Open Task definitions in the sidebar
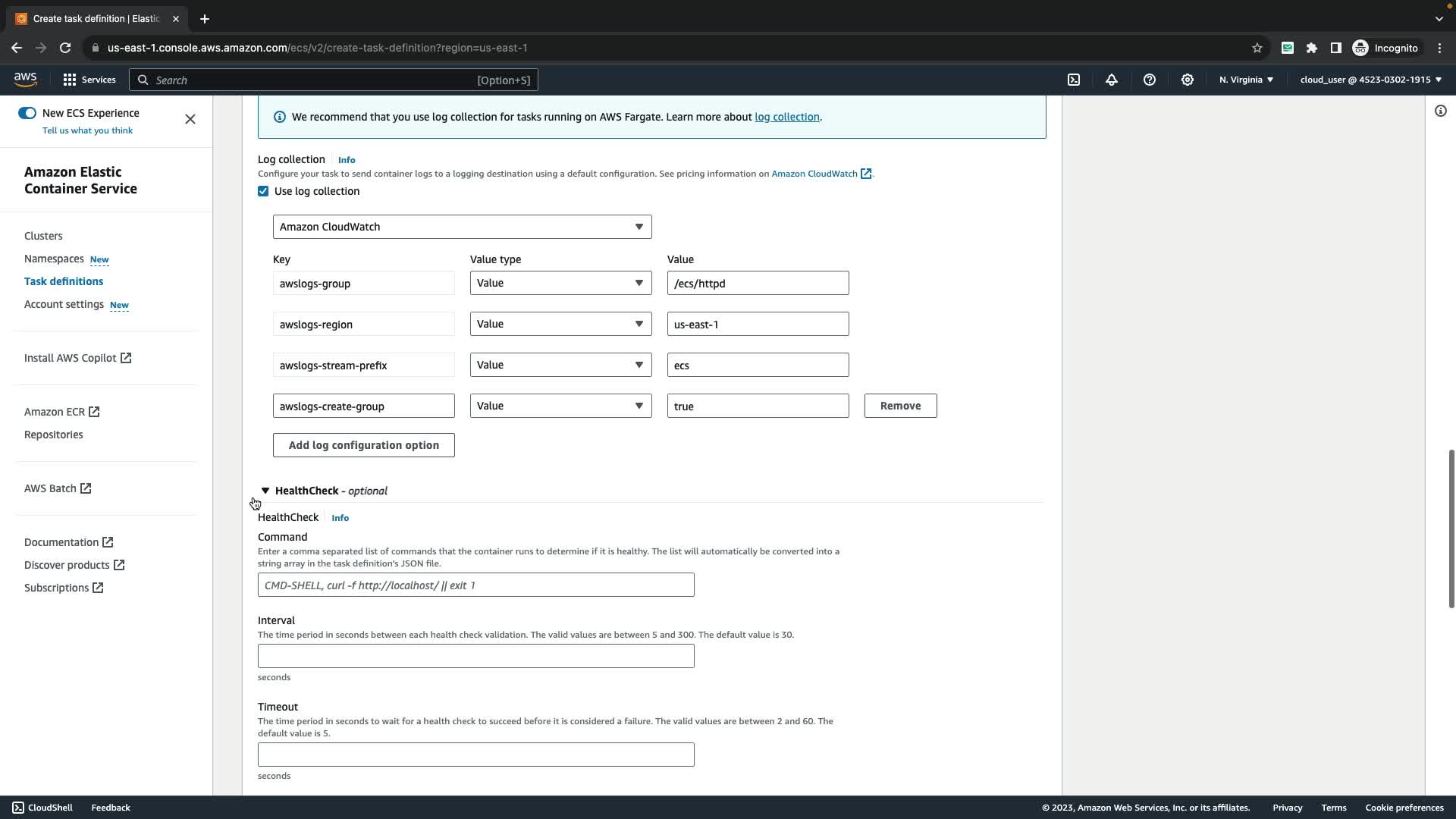Screen dimensions: 1456x819 [64, 281]
